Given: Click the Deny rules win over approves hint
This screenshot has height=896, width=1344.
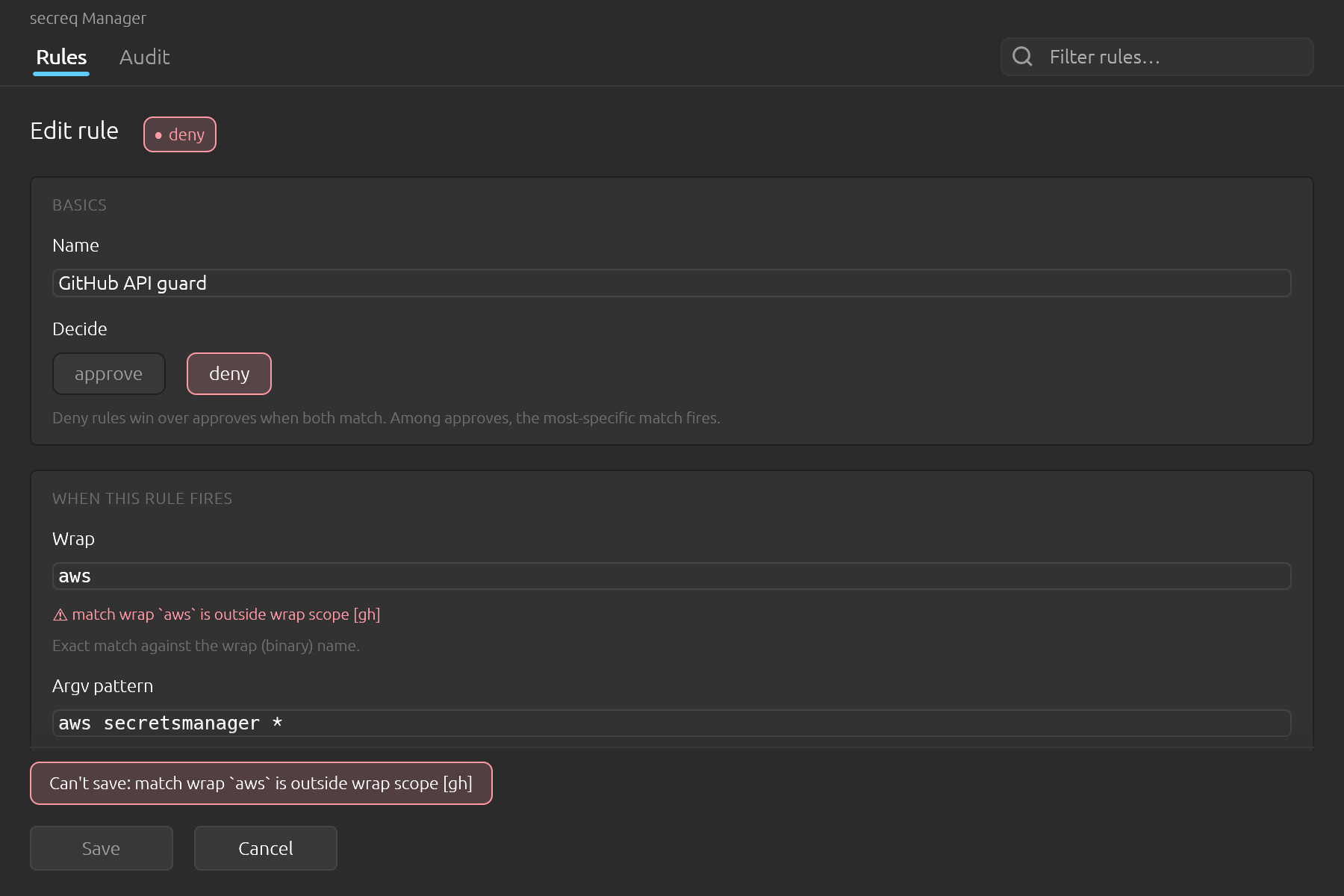Looking at the screenshot, I should (x=386, y=418).
